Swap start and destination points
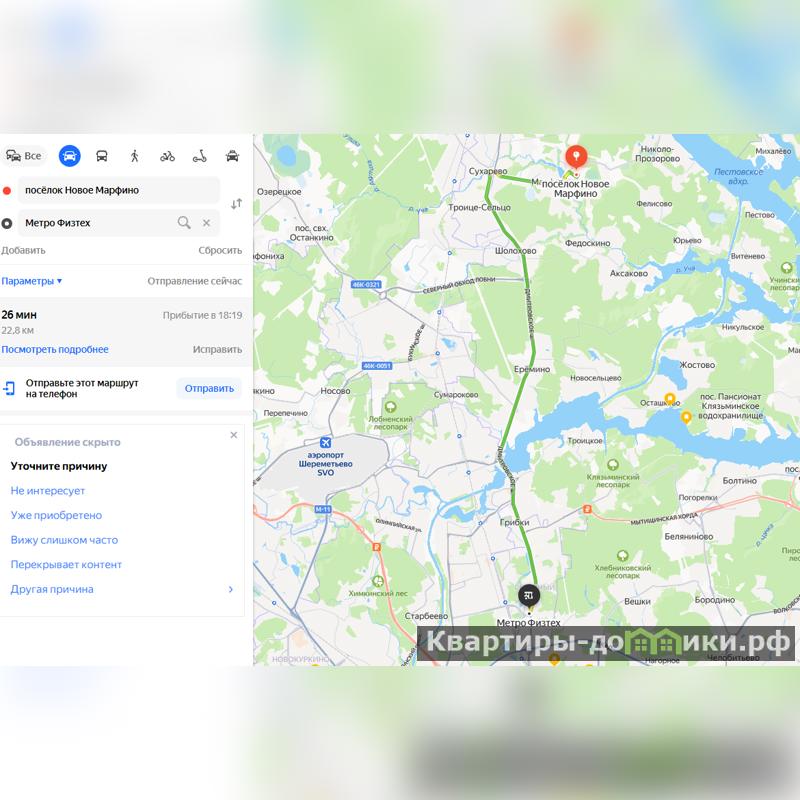Image resolution: width=800 pixels, height=800 pixels. 236,204
